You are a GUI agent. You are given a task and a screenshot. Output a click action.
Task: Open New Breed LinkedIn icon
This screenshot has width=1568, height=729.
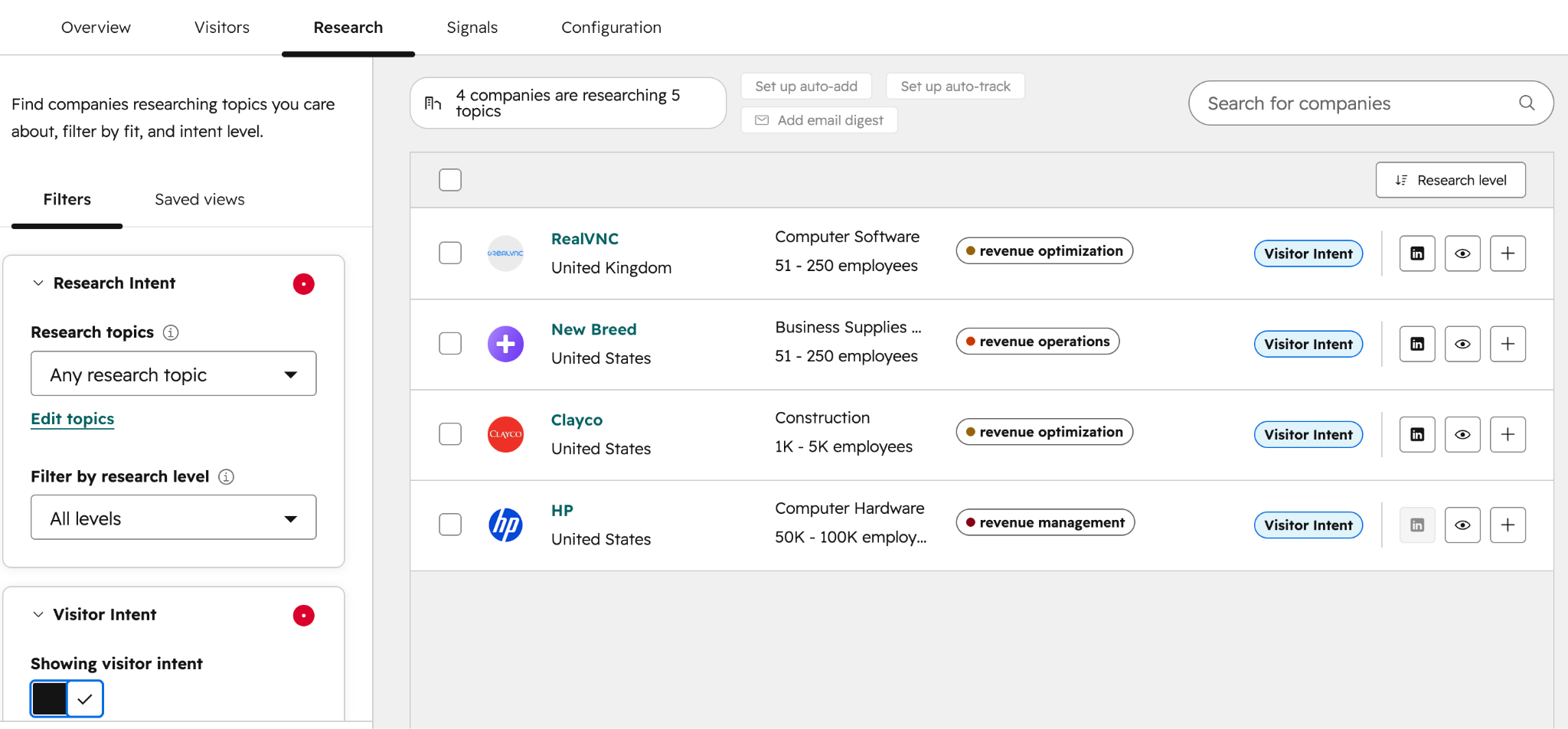[1417, 344]
